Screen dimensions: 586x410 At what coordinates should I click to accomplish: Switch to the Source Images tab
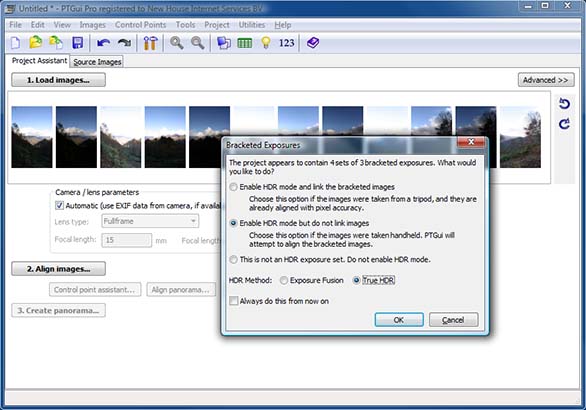(x=97, y=62)
